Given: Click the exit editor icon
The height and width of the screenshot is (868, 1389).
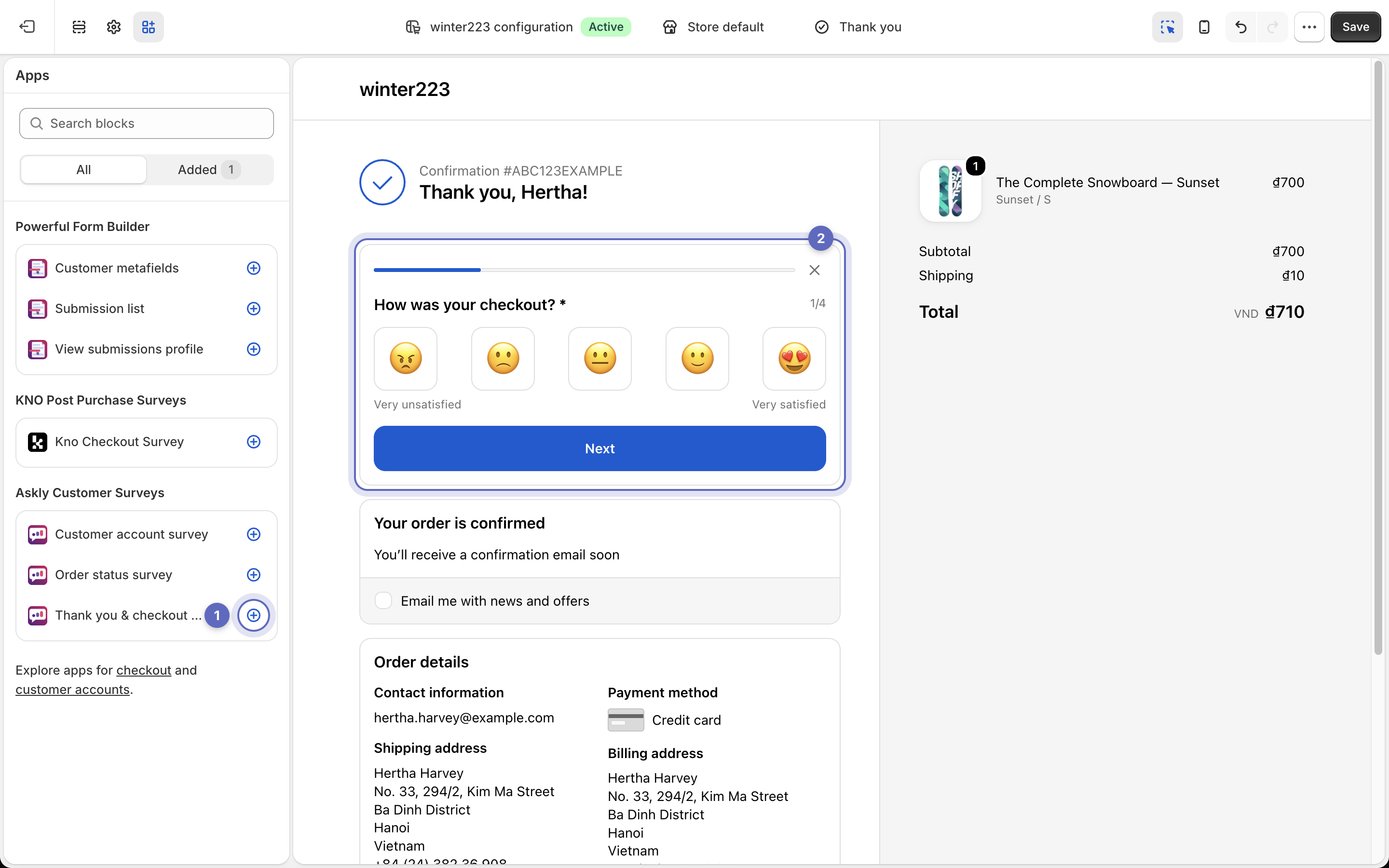Looking at the screenshot, I should [x=27, y=27].
